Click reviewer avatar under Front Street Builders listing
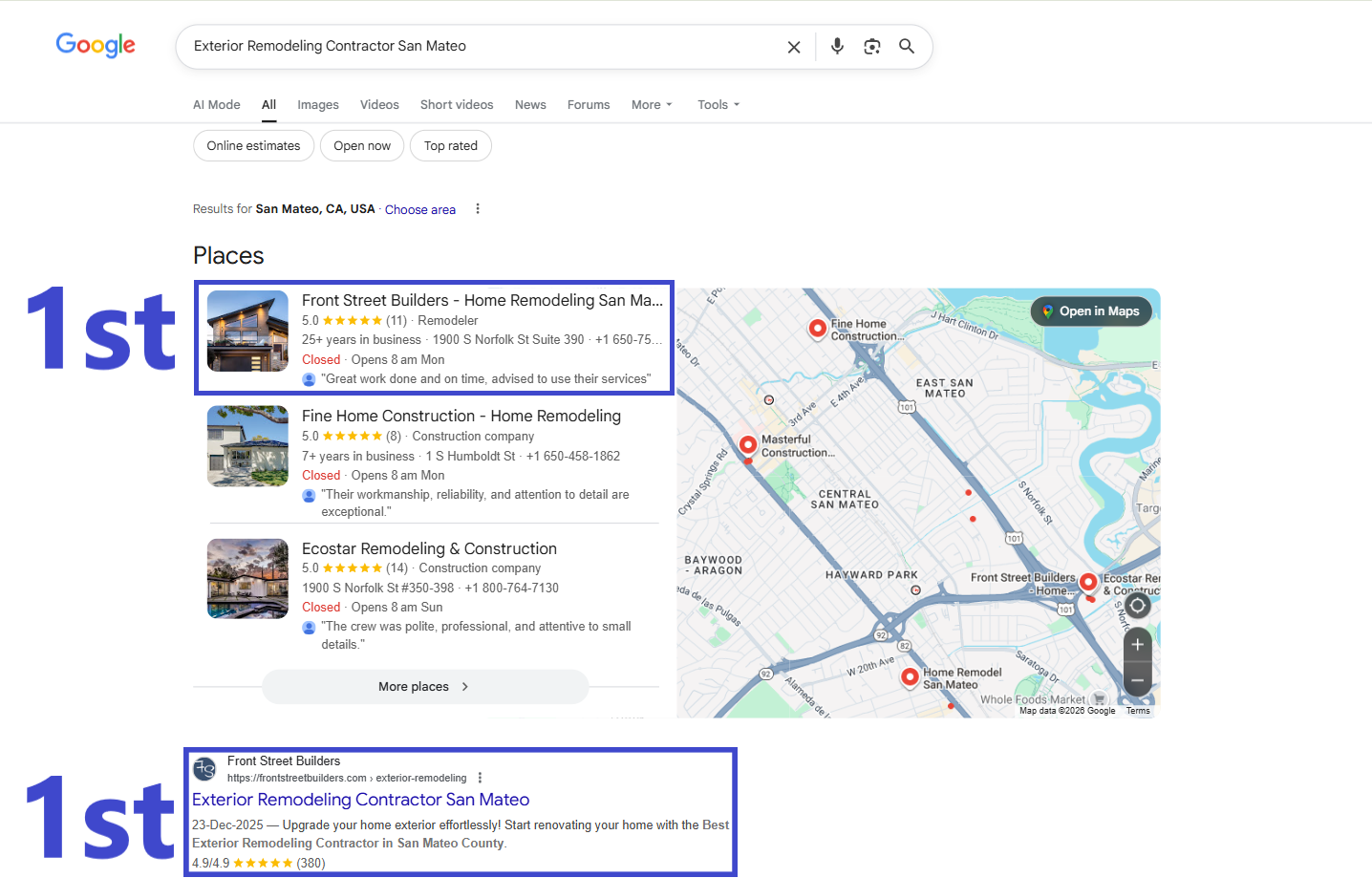Image resolution: width=1372 pixels, height=878 pixels. point(309,379)
